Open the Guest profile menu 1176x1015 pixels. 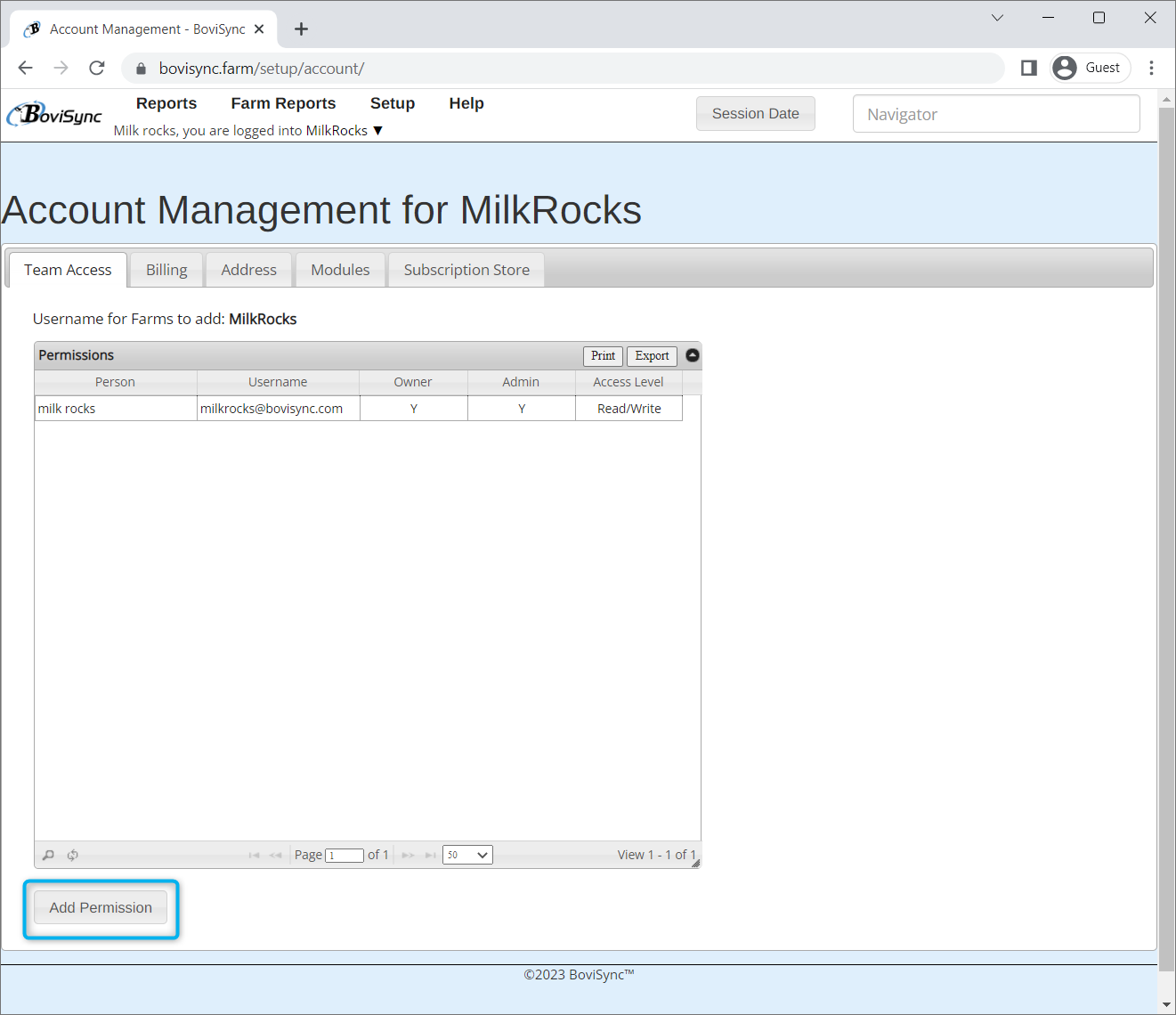pyautogui.click(x=1091, y=68)
